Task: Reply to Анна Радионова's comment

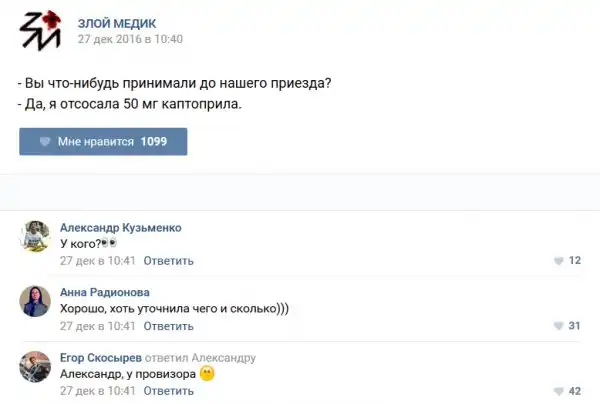Action: [168, 326]
